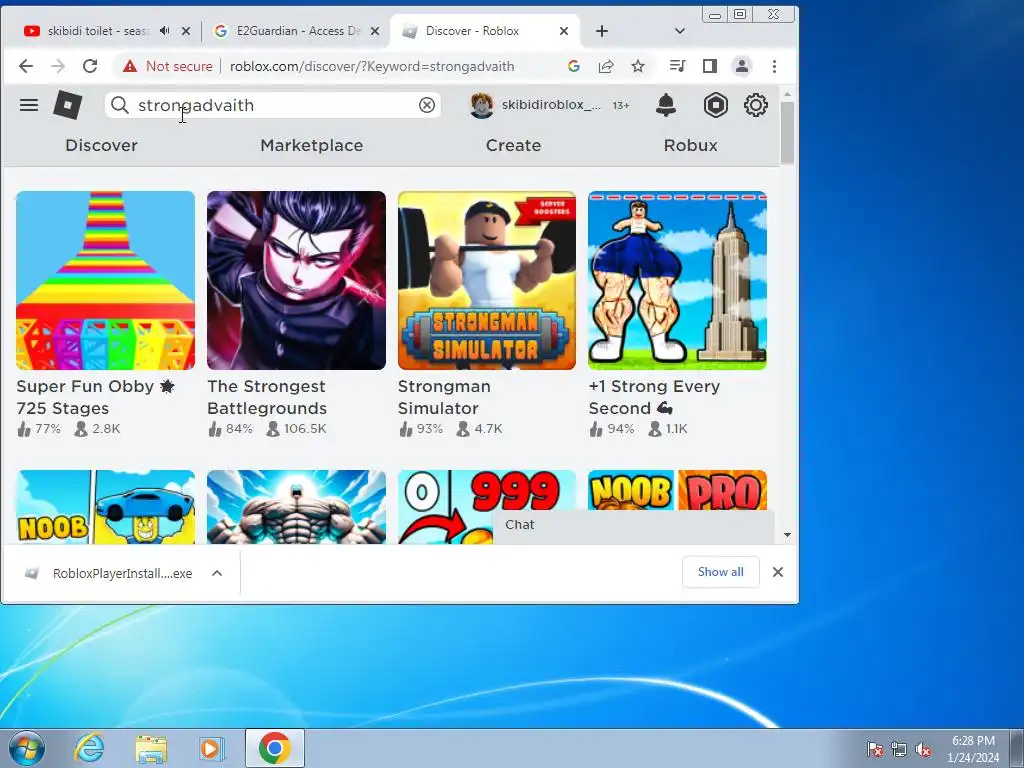Screen dimensions: 1024x768
Task: Bookmark this page with the star
Action: point(638,66)
